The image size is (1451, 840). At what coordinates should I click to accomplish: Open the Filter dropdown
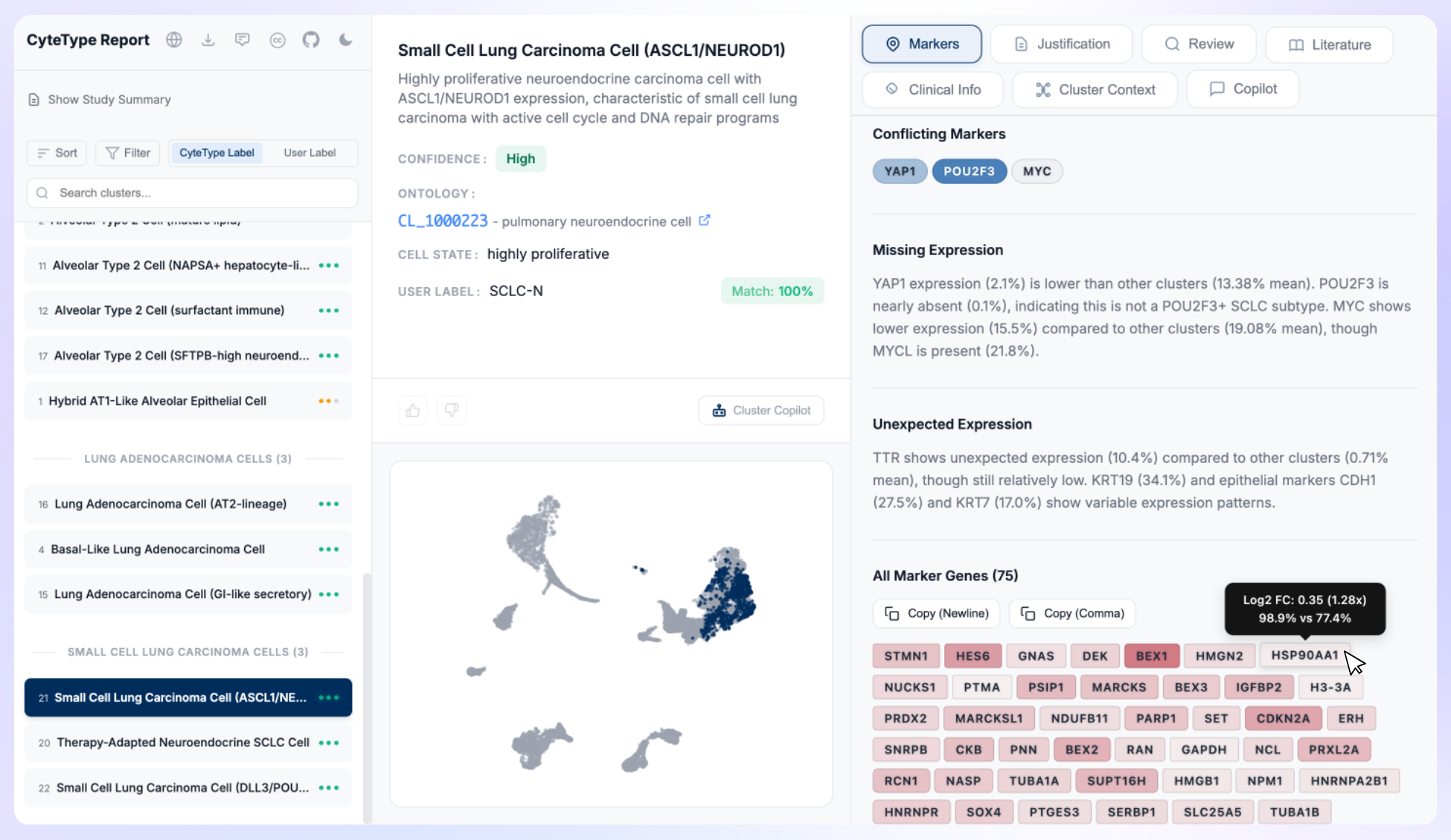click(128, 153)
